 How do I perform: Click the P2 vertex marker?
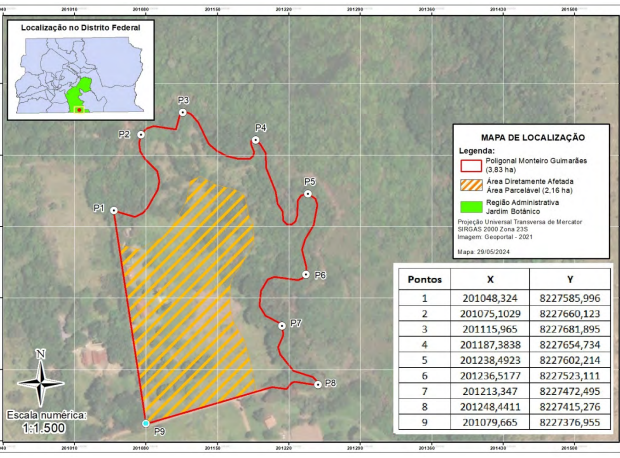click(x=141, y=134)
